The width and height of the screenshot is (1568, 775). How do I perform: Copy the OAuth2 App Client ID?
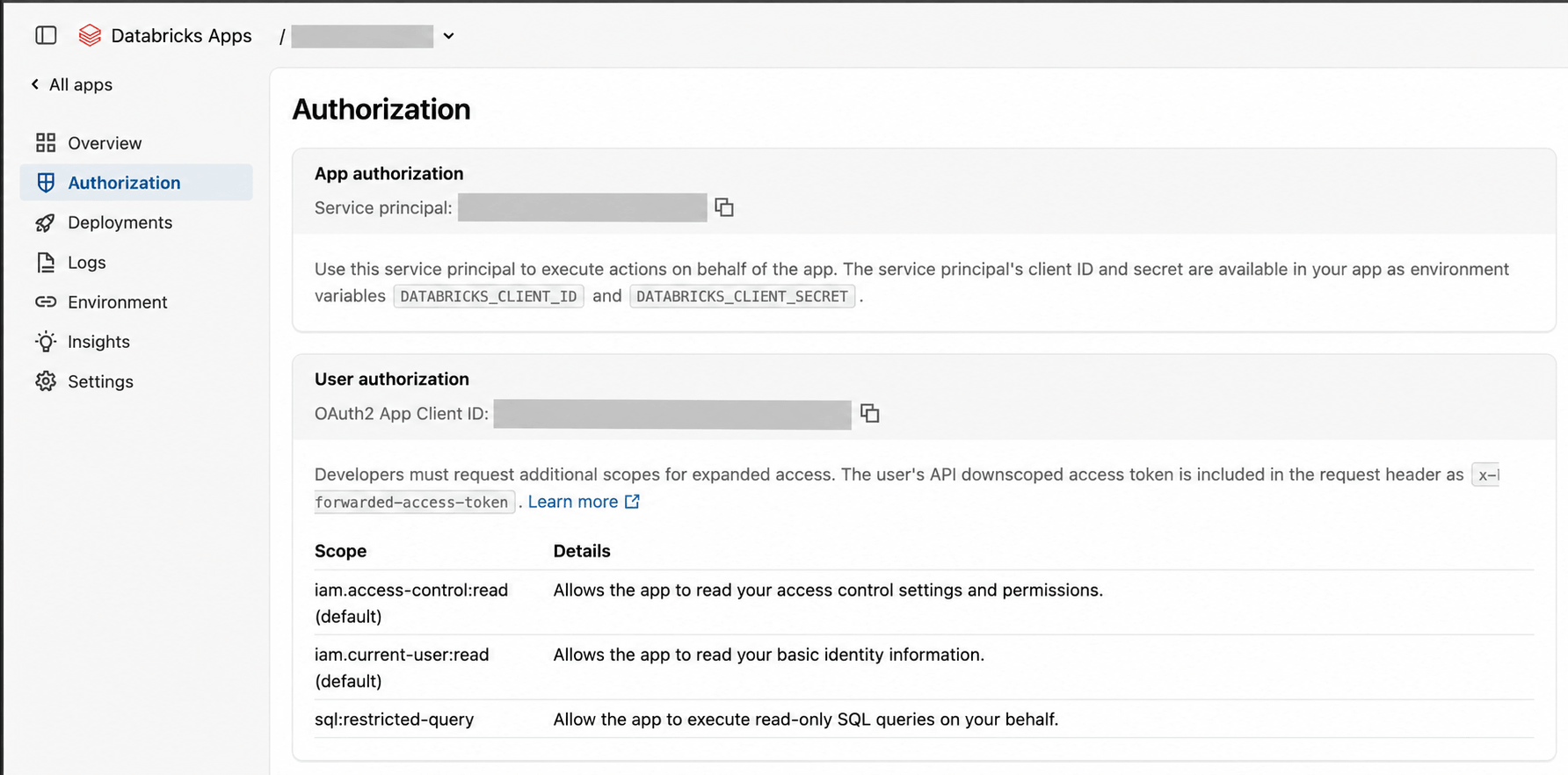coord(870,413)
